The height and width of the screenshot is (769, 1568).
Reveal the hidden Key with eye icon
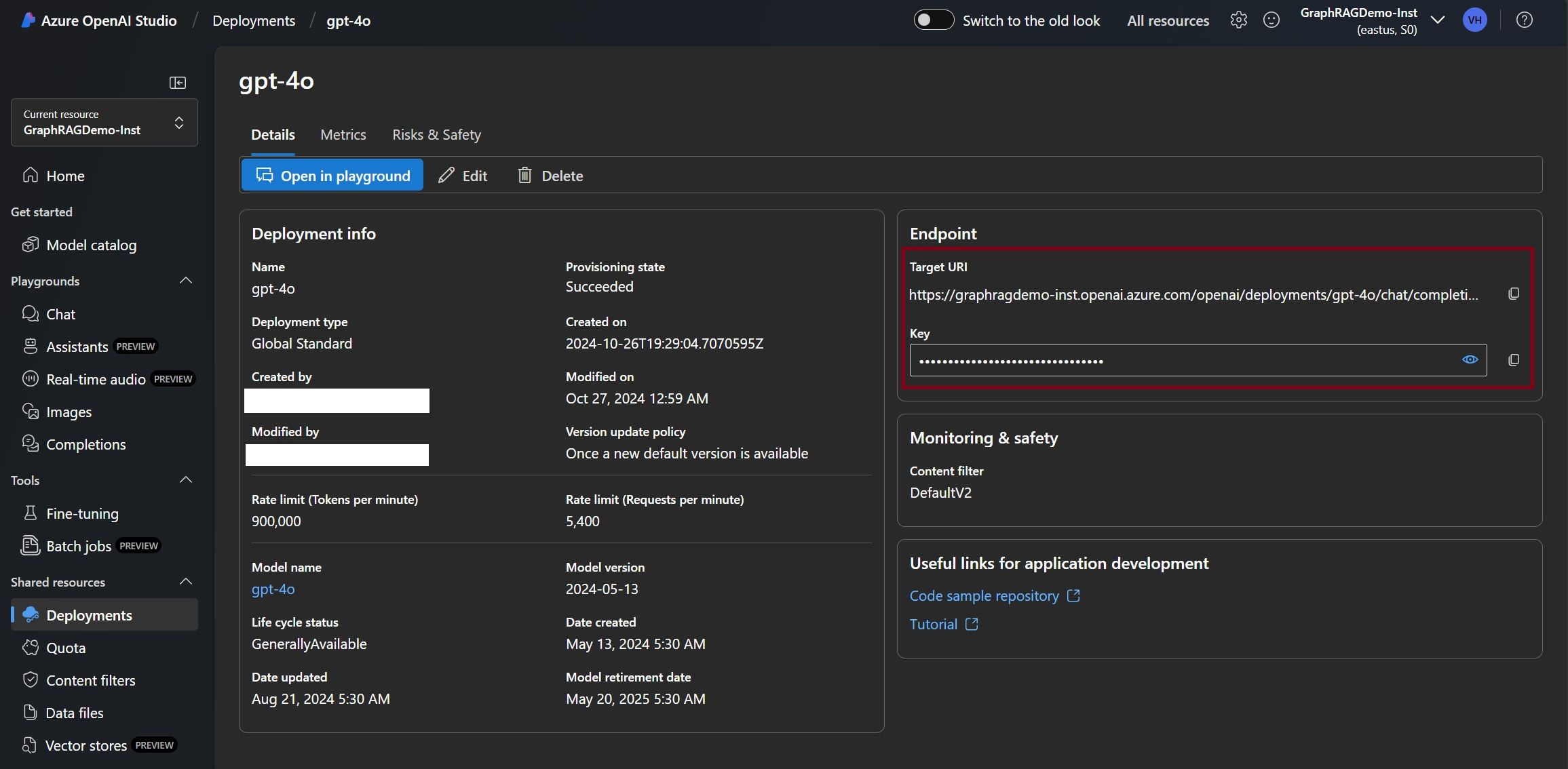click(x=1470, y=360)
